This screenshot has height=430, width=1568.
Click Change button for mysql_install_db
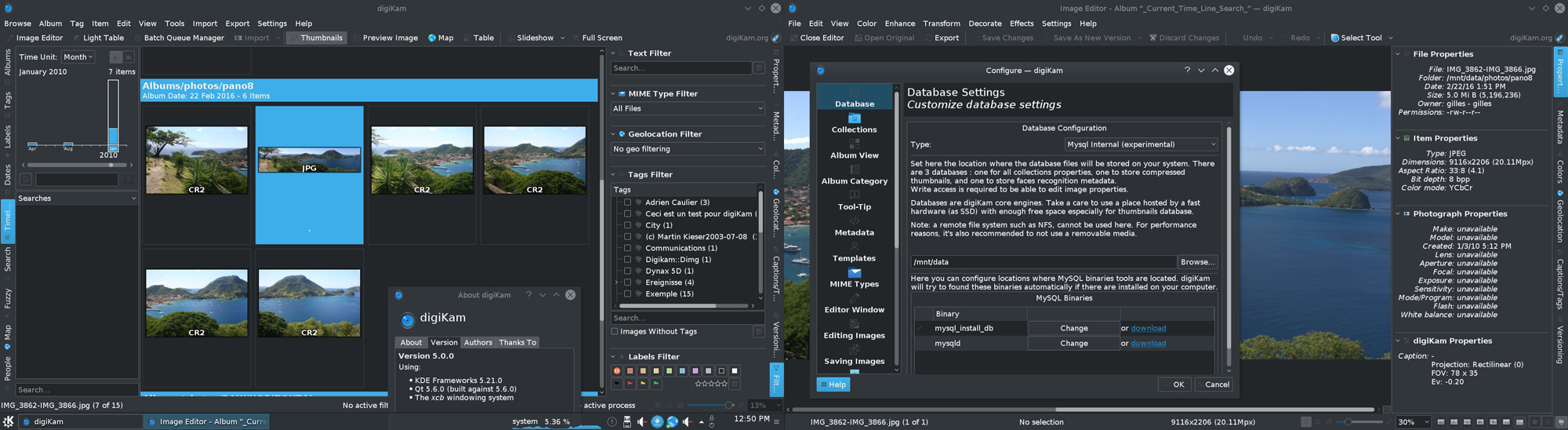(1073, 329)
